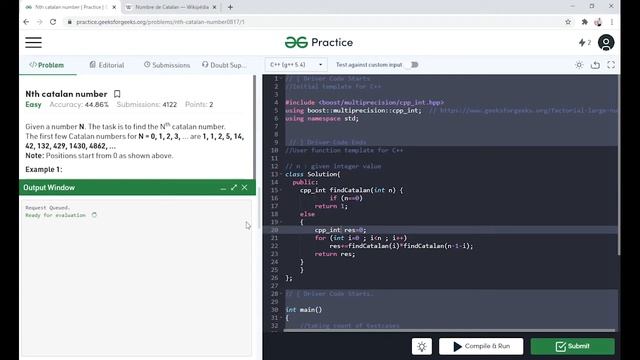The image size is (640, 360).
Task: Enter fullscreen editor mode
Action: pyautogui.click(x=611, y=65)
